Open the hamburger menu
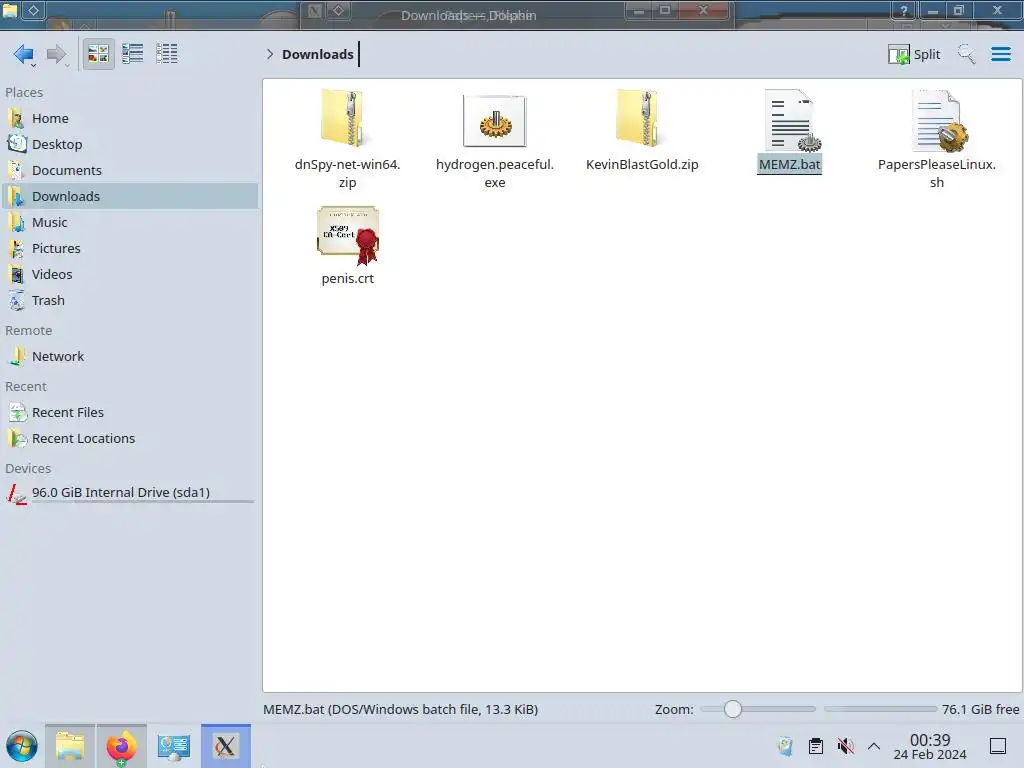Screen dimensions: 1024x768 tap(1000, 54)
